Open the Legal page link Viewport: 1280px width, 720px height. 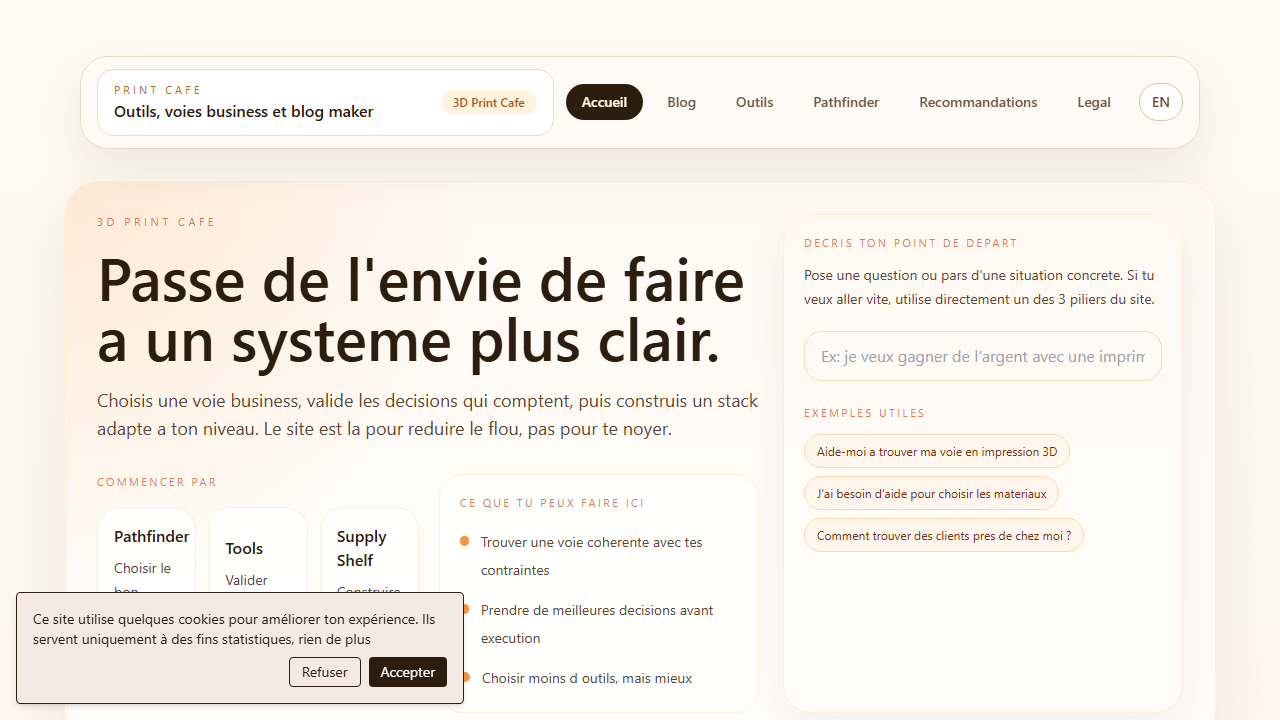(x=1093, y=102)
